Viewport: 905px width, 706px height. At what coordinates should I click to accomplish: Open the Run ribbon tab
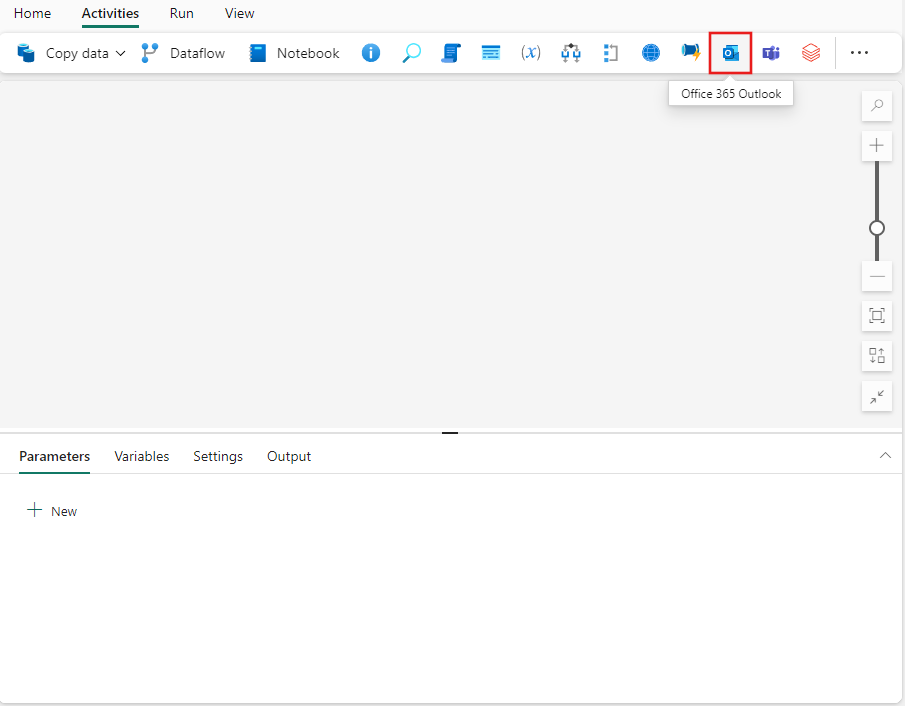181,13
